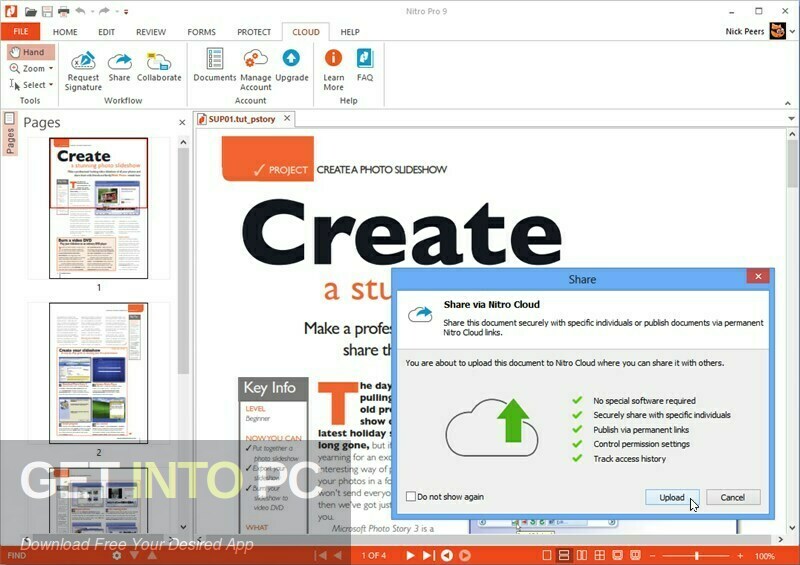This screenshot has width=800, height=565.
Task: Select page 2 thumbnail in Pages panel
Action: point(98,373)
